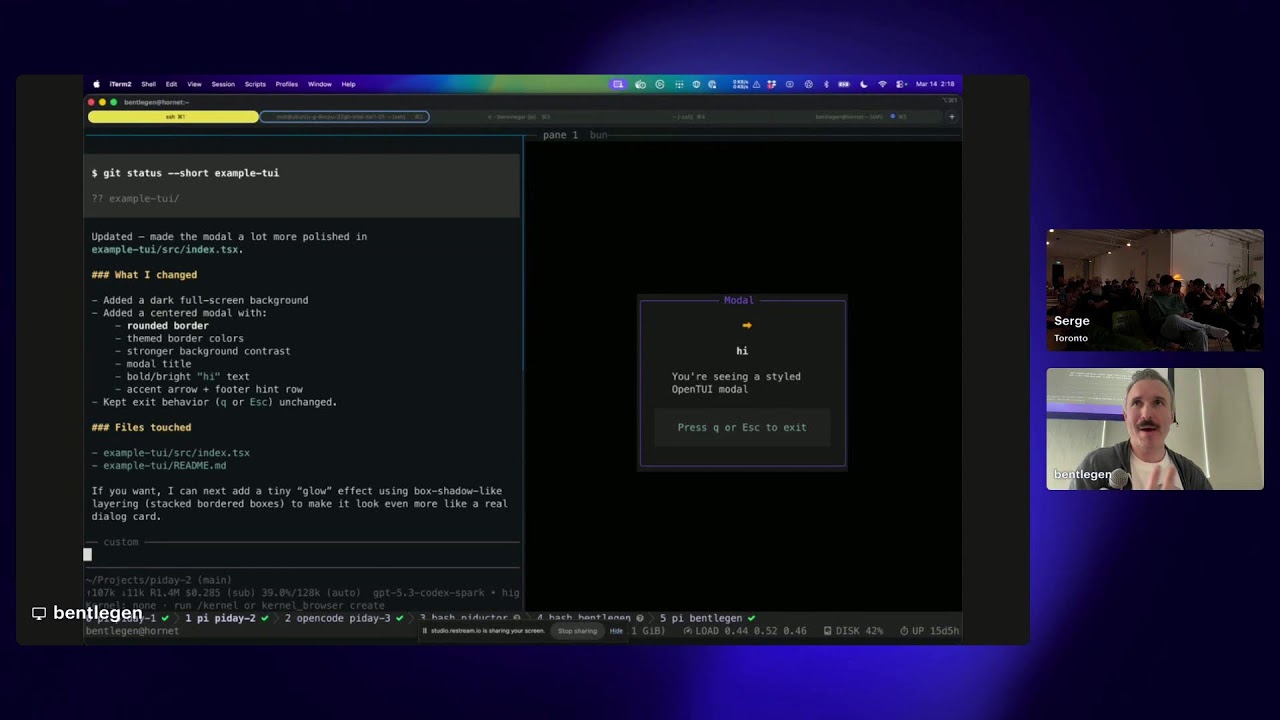Open the Profiles menu

[287, 84]
